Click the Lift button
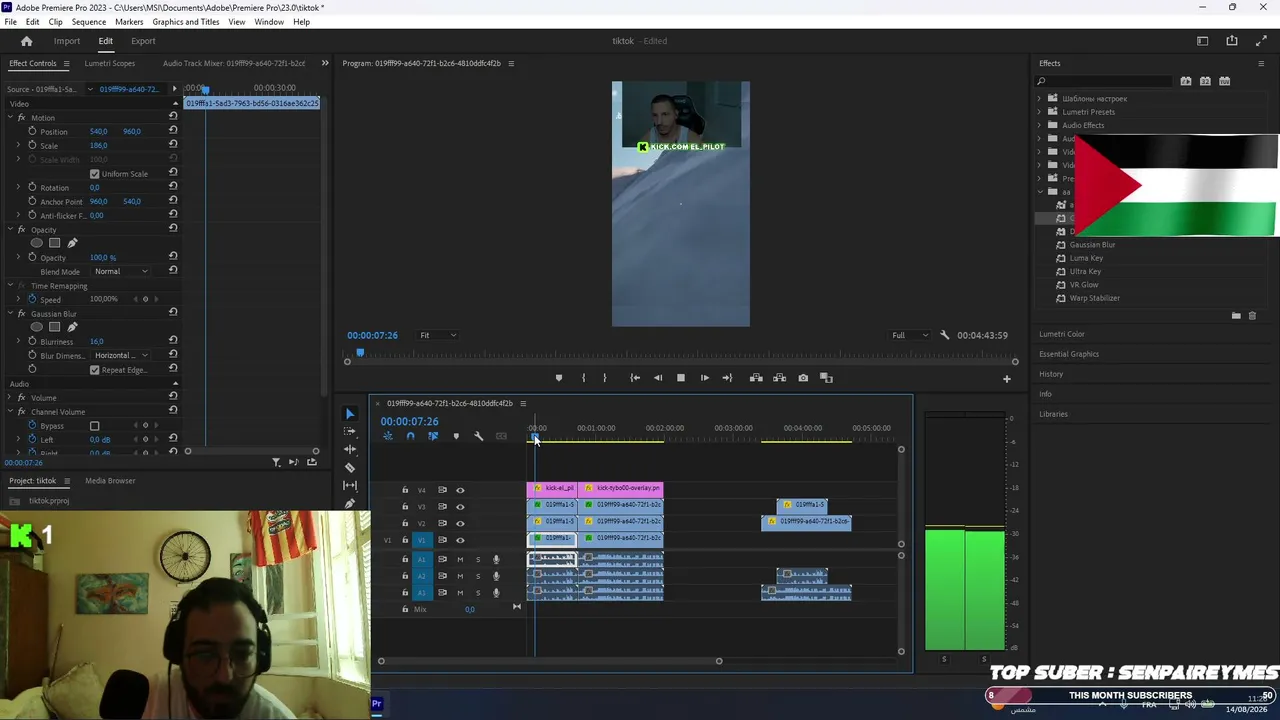 (x=756, y=378)
